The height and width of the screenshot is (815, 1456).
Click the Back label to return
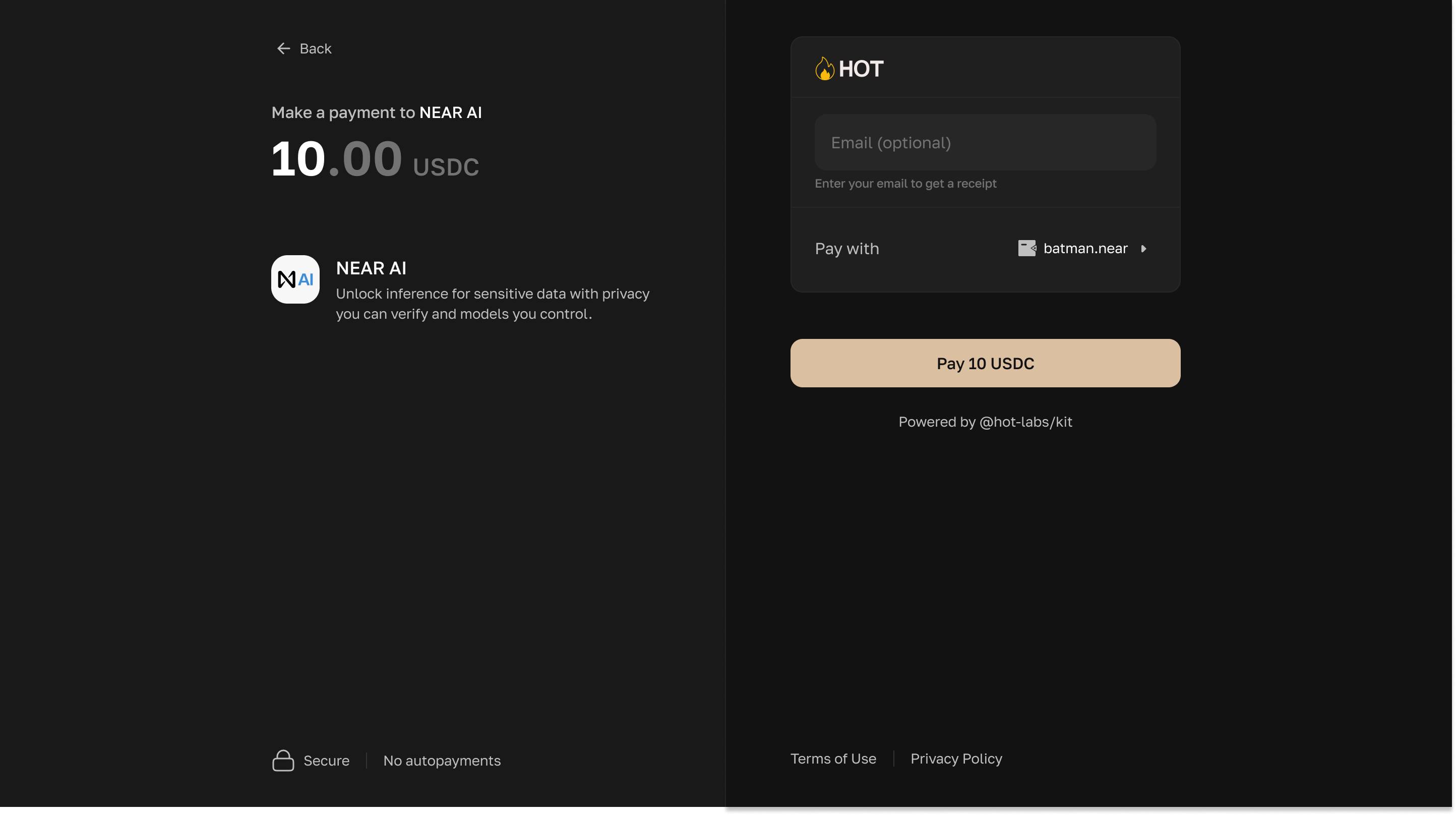click(x=316, y=48)
